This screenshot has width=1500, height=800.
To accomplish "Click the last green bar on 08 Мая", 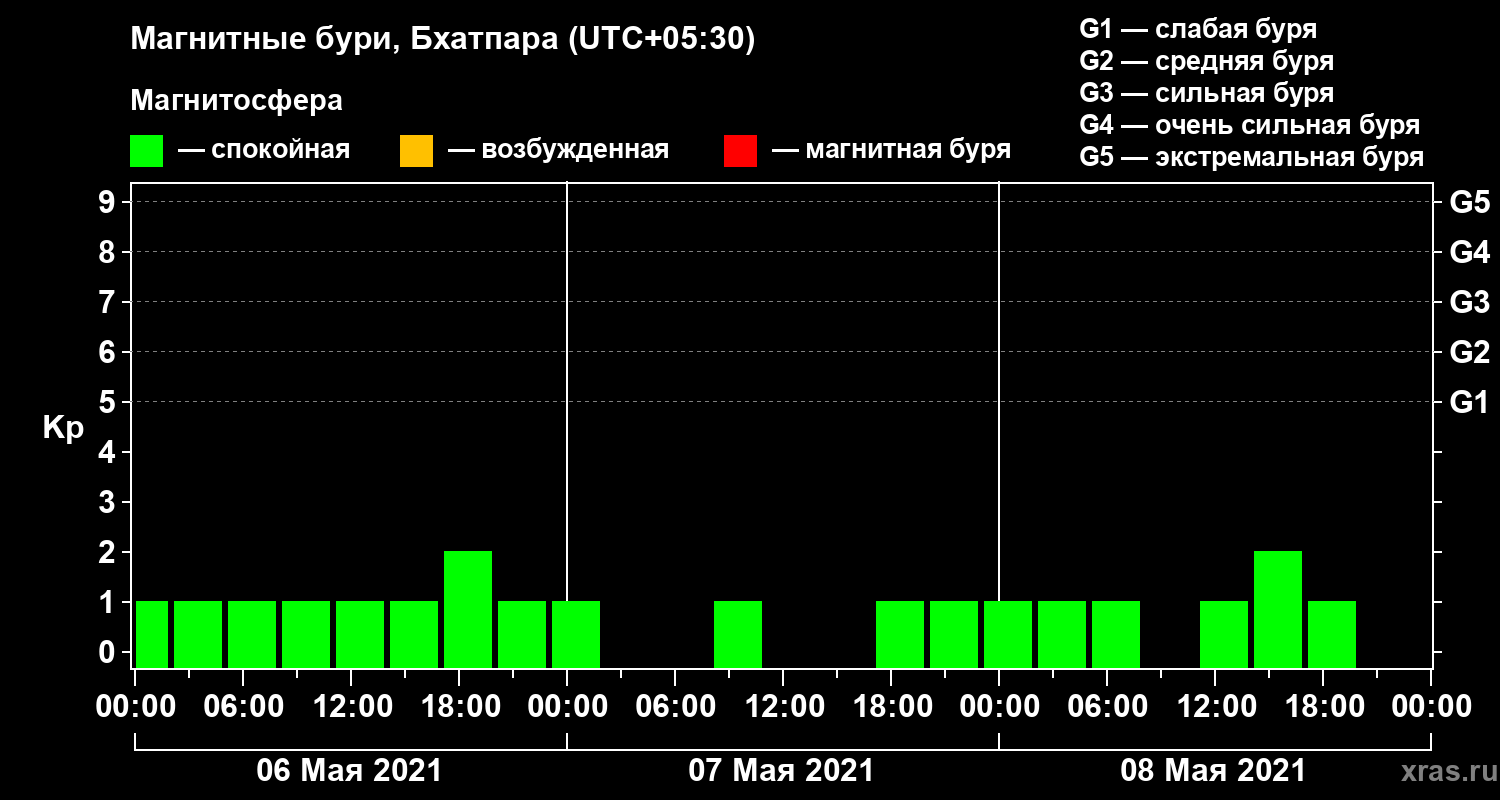I will click(1332, 634).
